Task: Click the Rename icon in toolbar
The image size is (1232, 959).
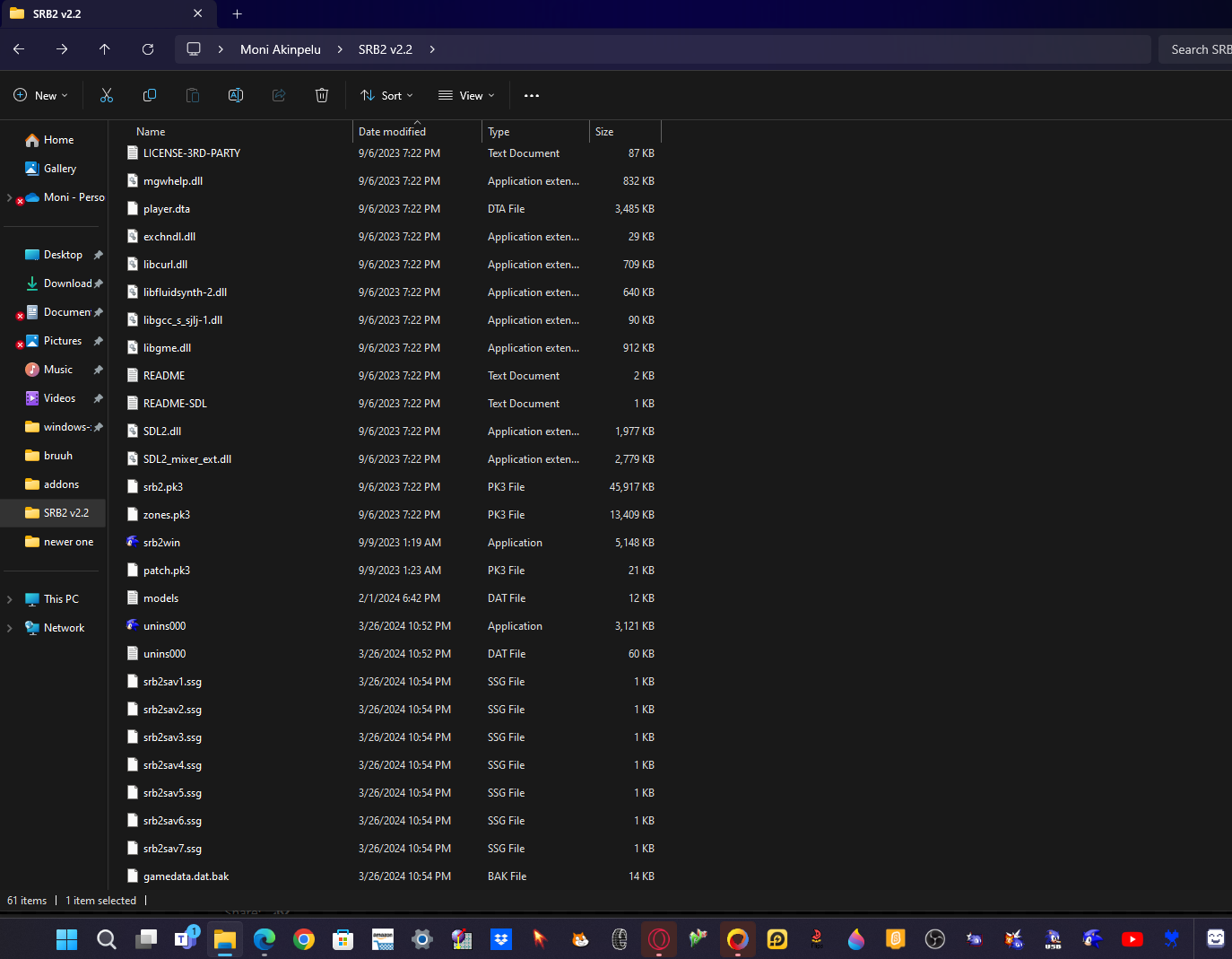Action: (236, 95)
